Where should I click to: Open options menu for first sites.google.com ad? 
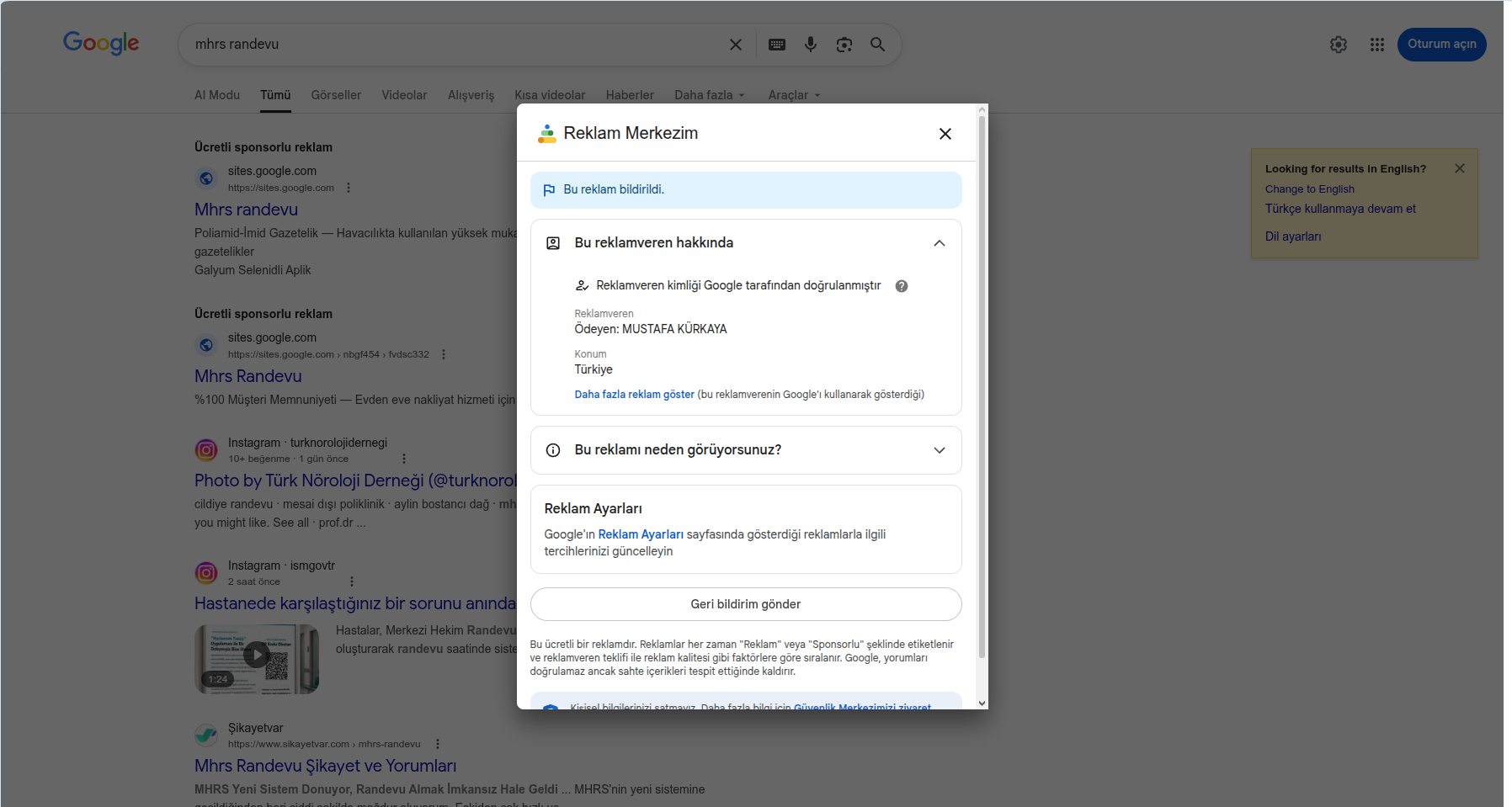coord(349,188)
